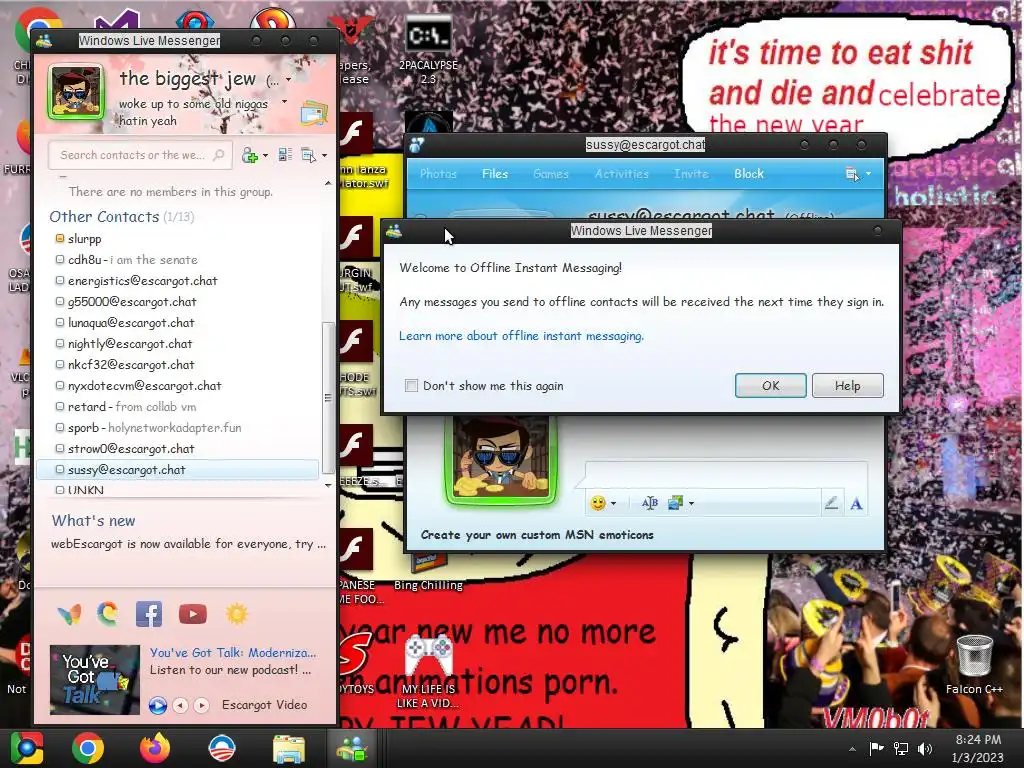Expand the Show menu arrow in chat window
Screen dimensions: 1024x768
[869, 174]
